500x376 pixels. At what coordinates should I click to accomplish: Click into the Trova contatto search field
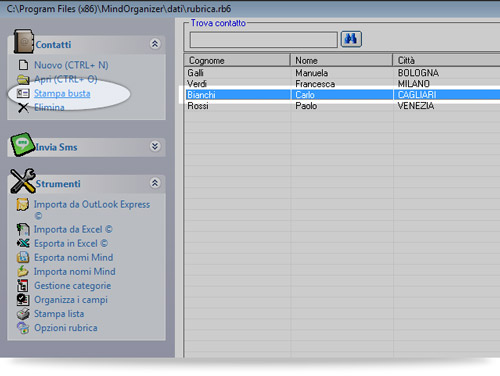coord(263,40)
